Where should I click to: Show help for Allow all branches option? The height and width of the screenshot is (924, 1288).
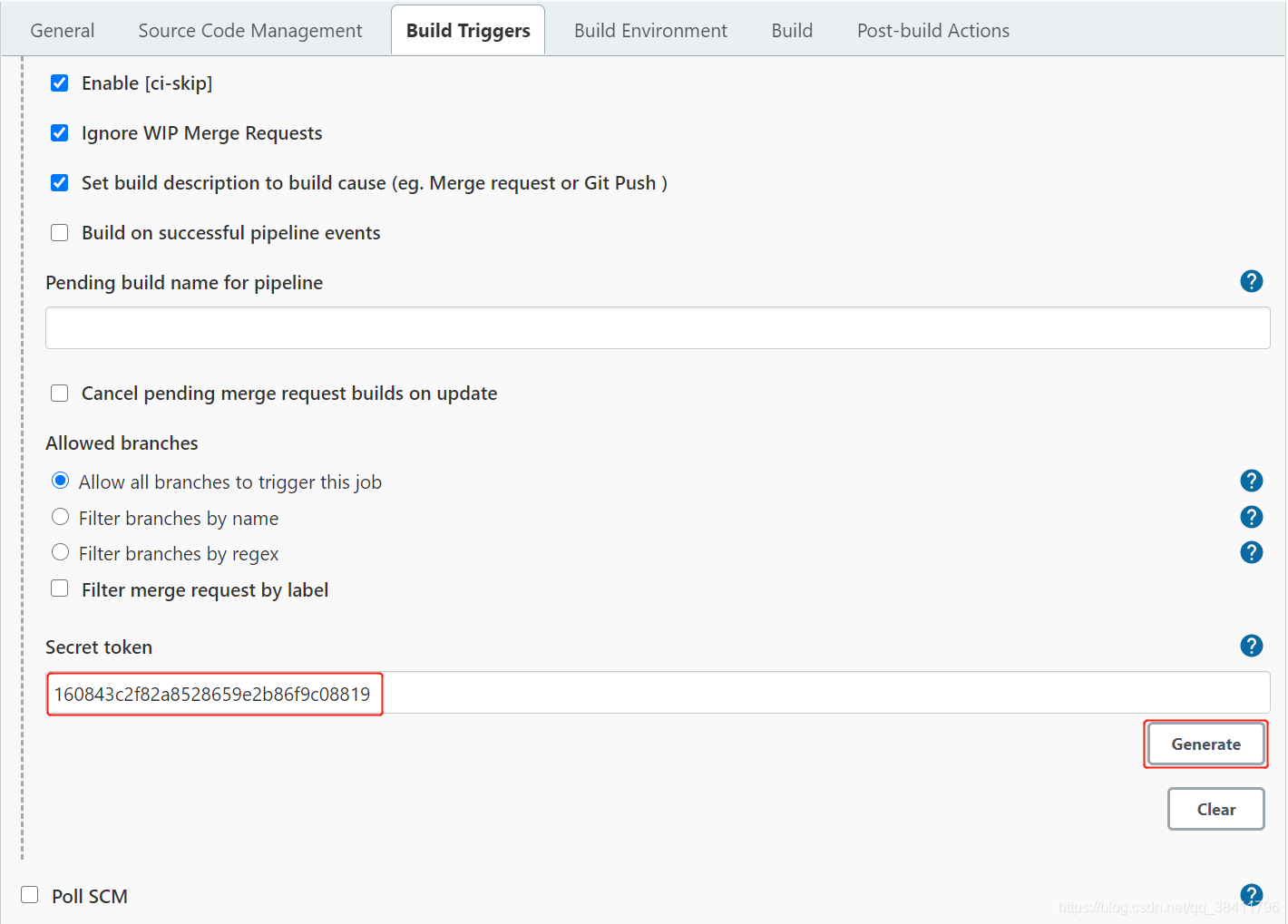[x=1251, y=481]
